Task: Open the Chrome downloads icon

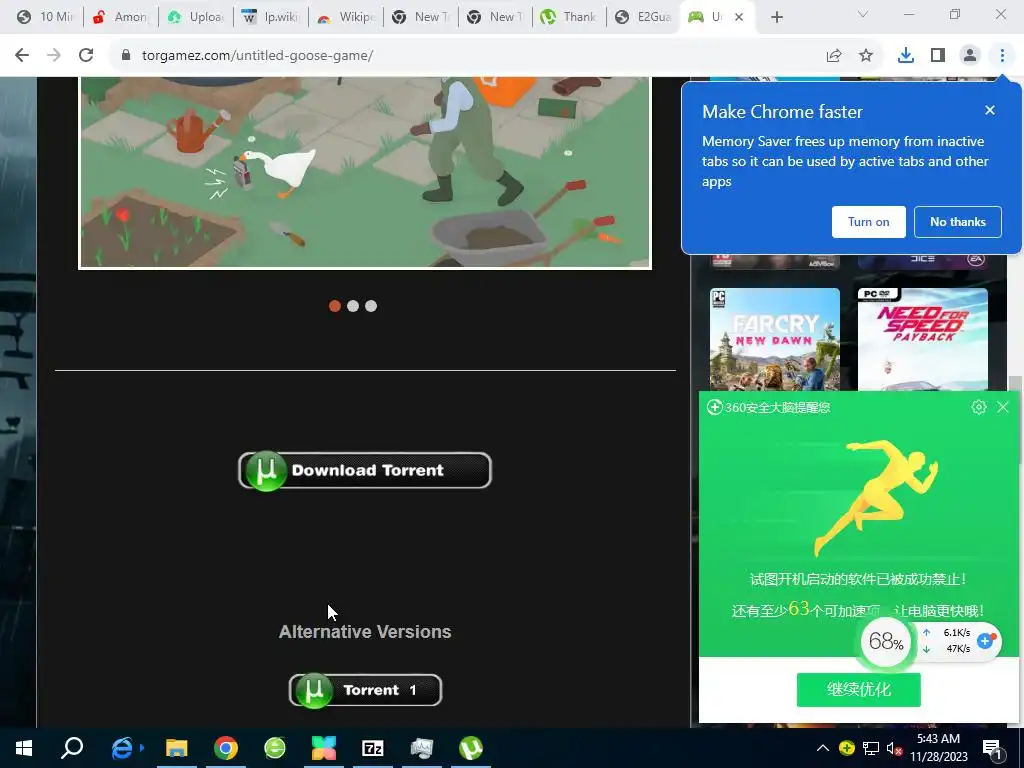Action: [x=906, y=56]
